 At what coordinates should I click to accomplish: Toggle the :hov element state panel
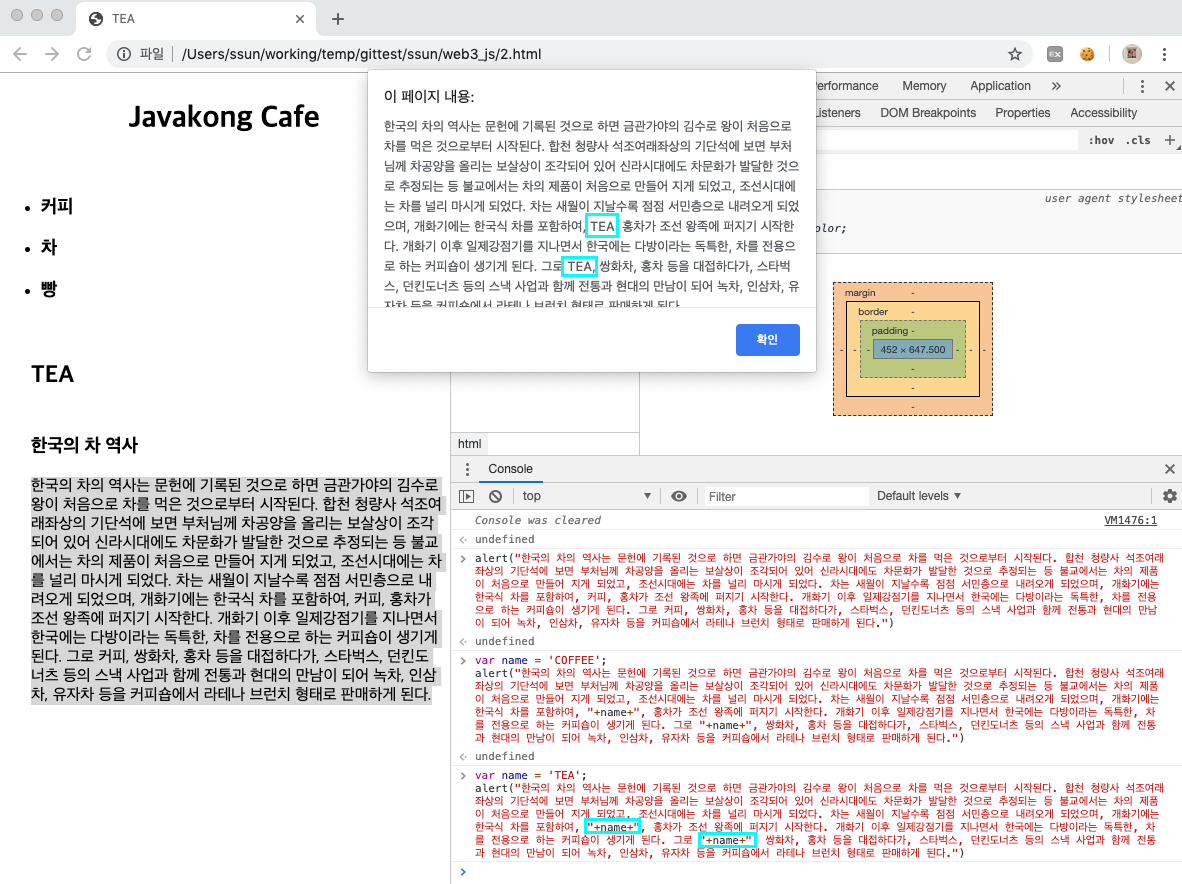(x=1101, y=140)
